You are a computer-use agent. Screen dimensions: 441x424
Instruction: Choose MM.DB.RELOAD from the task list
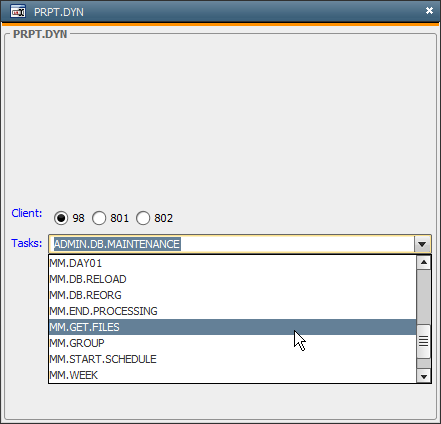click(x=233, y=279)
